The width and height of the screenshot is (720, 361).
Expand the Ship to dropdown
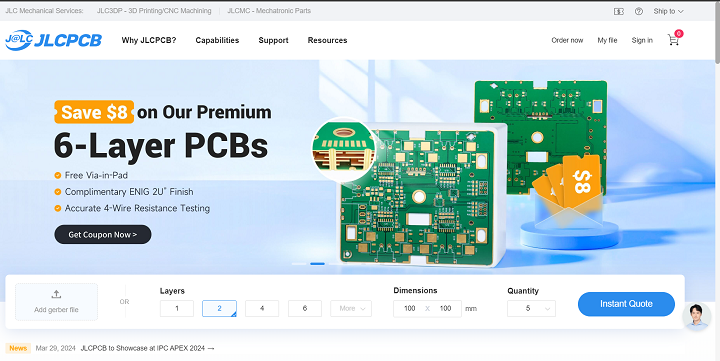(668, 11)
